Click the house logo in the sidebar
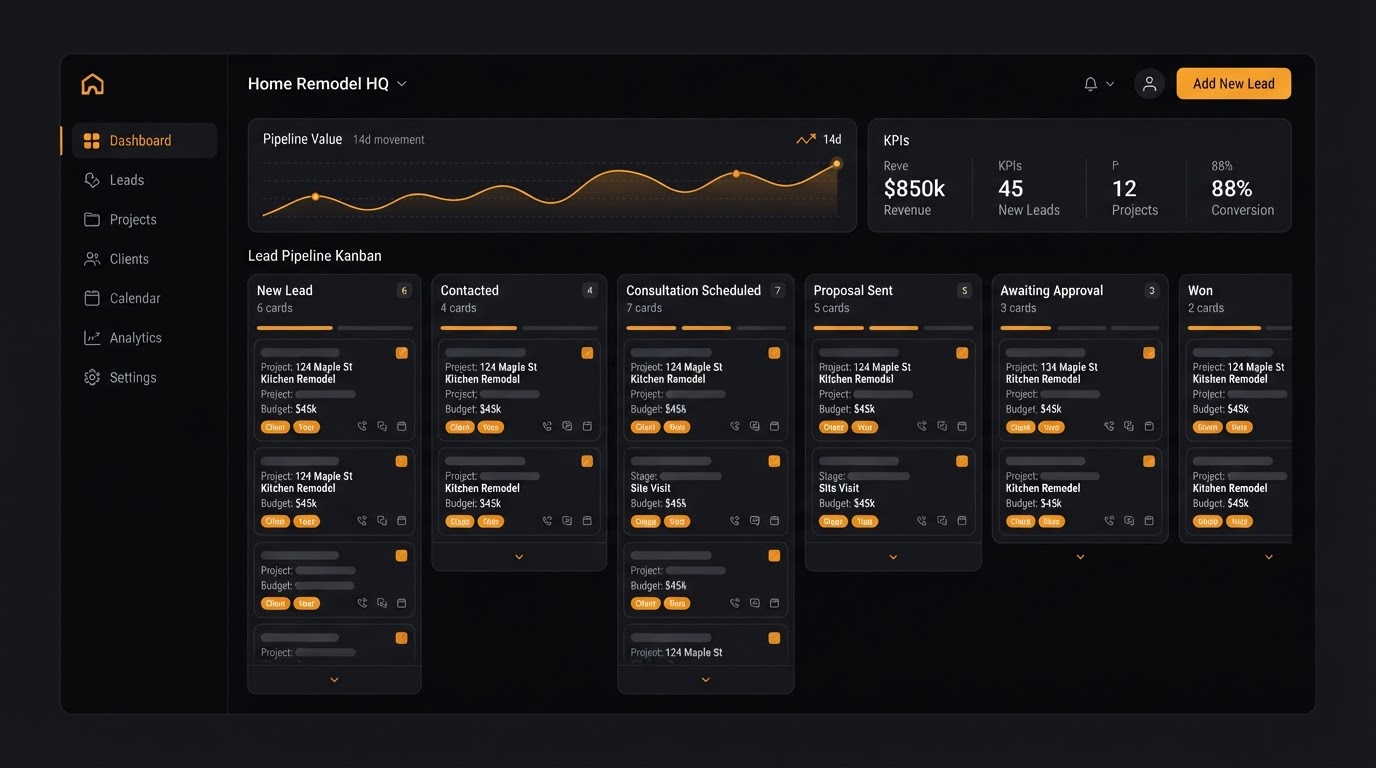The width and height of the screenshot is (1376, 768). [92, 84]
